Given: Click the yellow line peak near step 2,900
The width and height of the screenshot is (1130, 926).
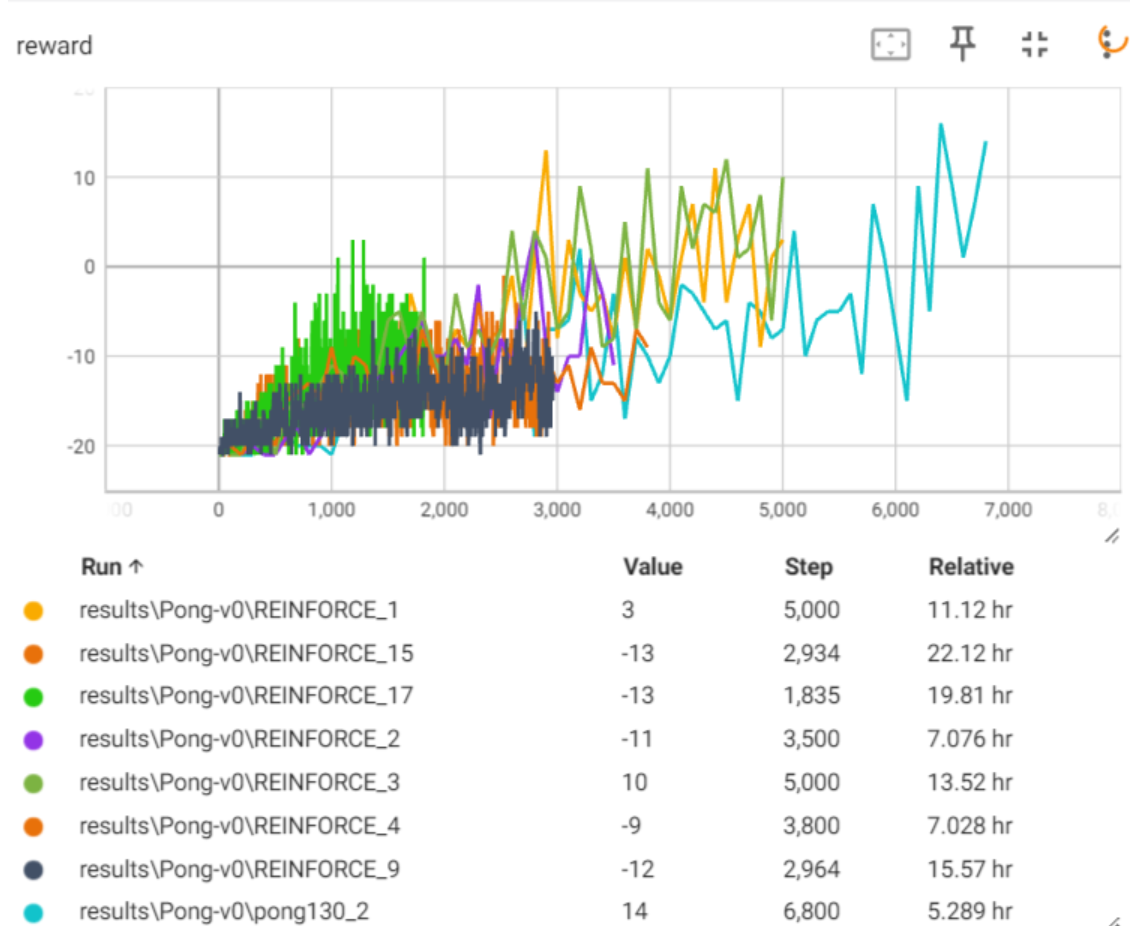Looking at the screenshot, I should [546, 153].
